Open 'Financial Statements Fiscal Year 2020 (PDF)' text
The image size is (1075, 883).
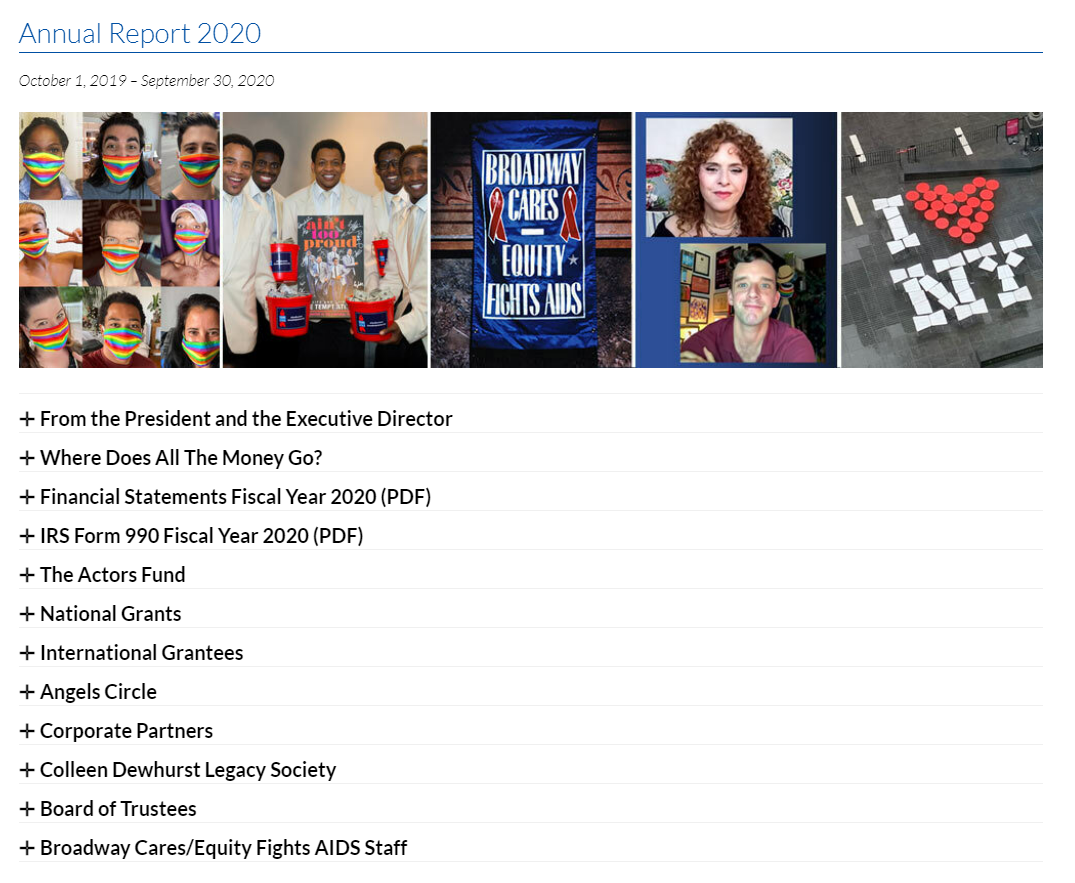pos(235,497)
